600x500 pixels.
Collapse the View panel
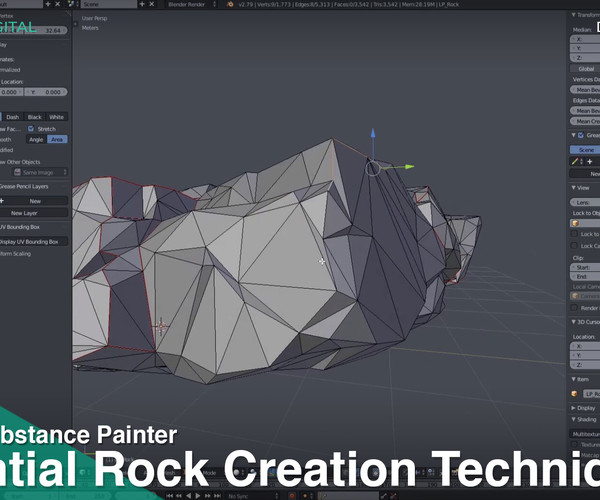[574, 188]
